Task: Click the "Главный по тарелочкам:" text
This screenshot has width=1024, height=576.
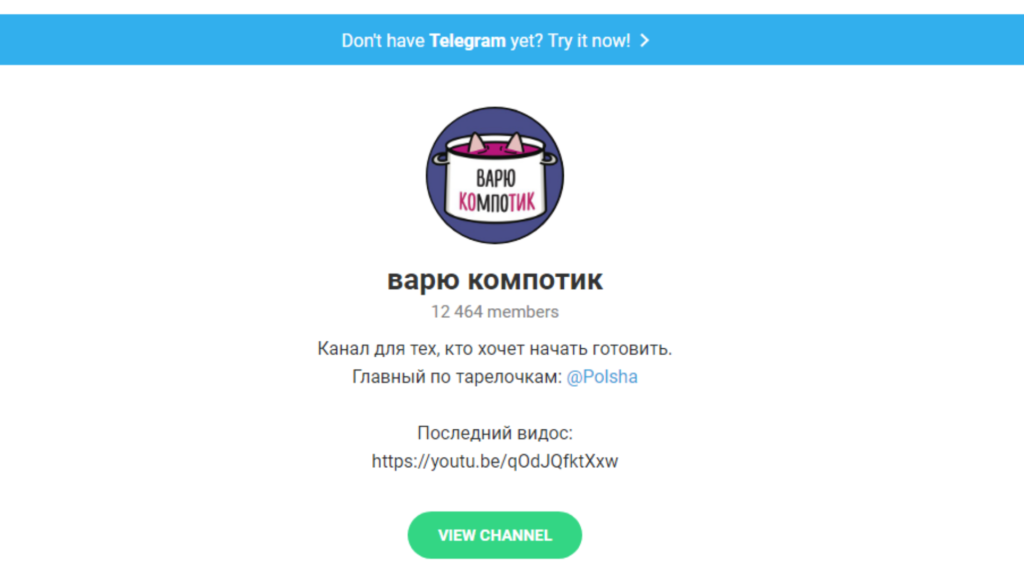Action: [x=457, y=377]
